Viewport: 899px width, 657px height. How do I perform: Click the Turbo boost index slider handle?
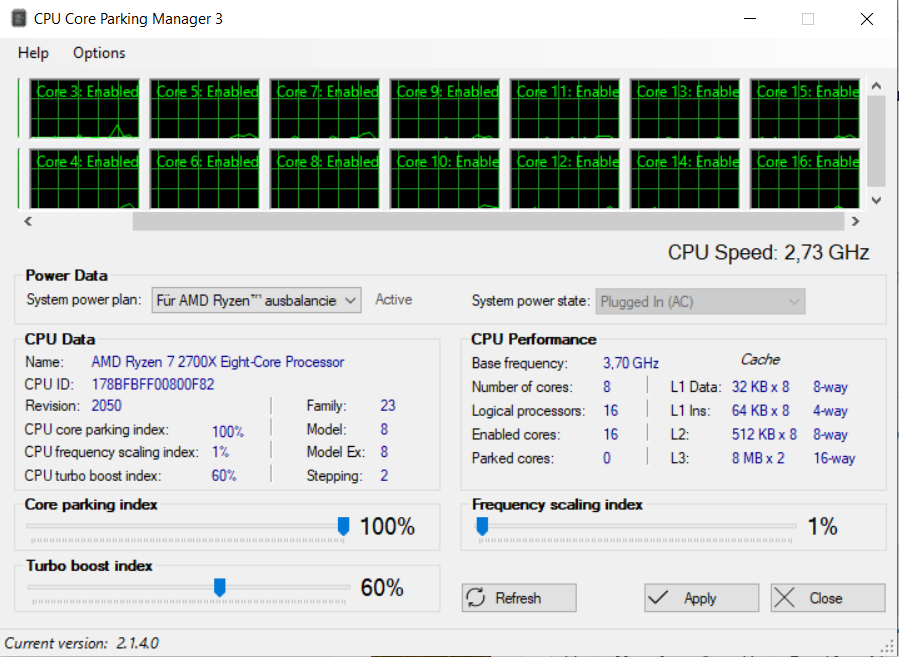[x=220, y=587]
